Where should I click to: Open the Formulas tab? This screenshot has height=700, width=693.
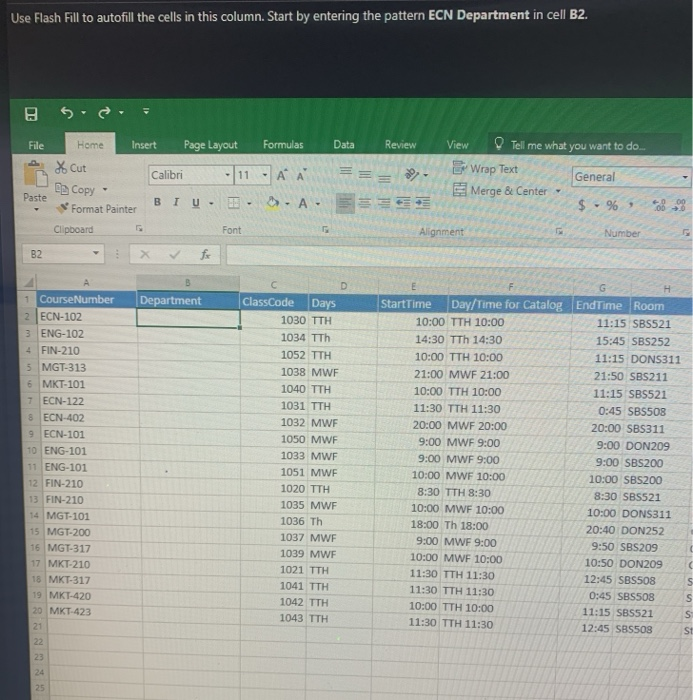[283, 145]
